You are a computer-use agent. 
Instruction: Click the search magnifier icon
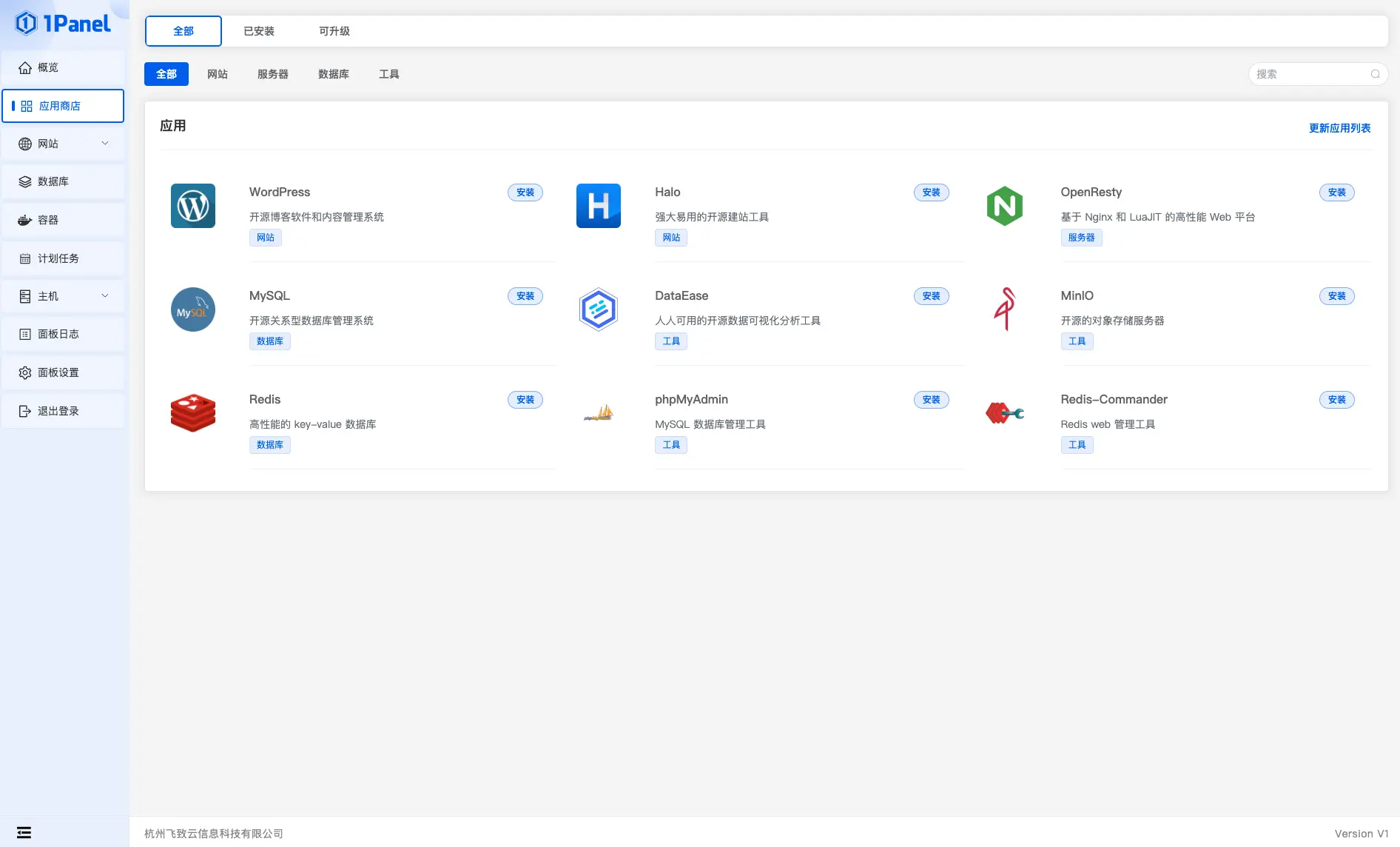tap(1376, 74)
